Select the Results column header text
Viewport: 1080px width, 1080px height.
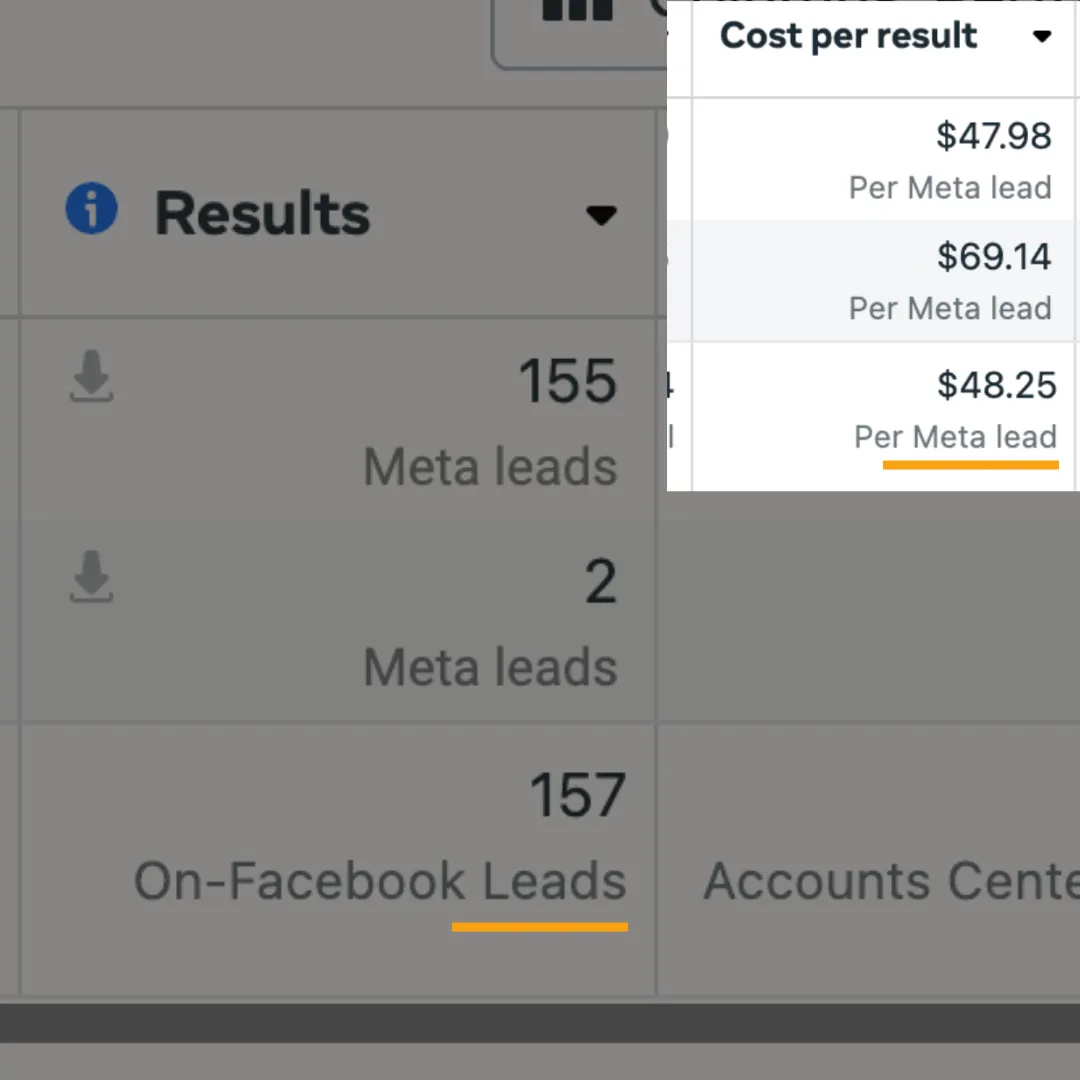[x=262, y=213]
